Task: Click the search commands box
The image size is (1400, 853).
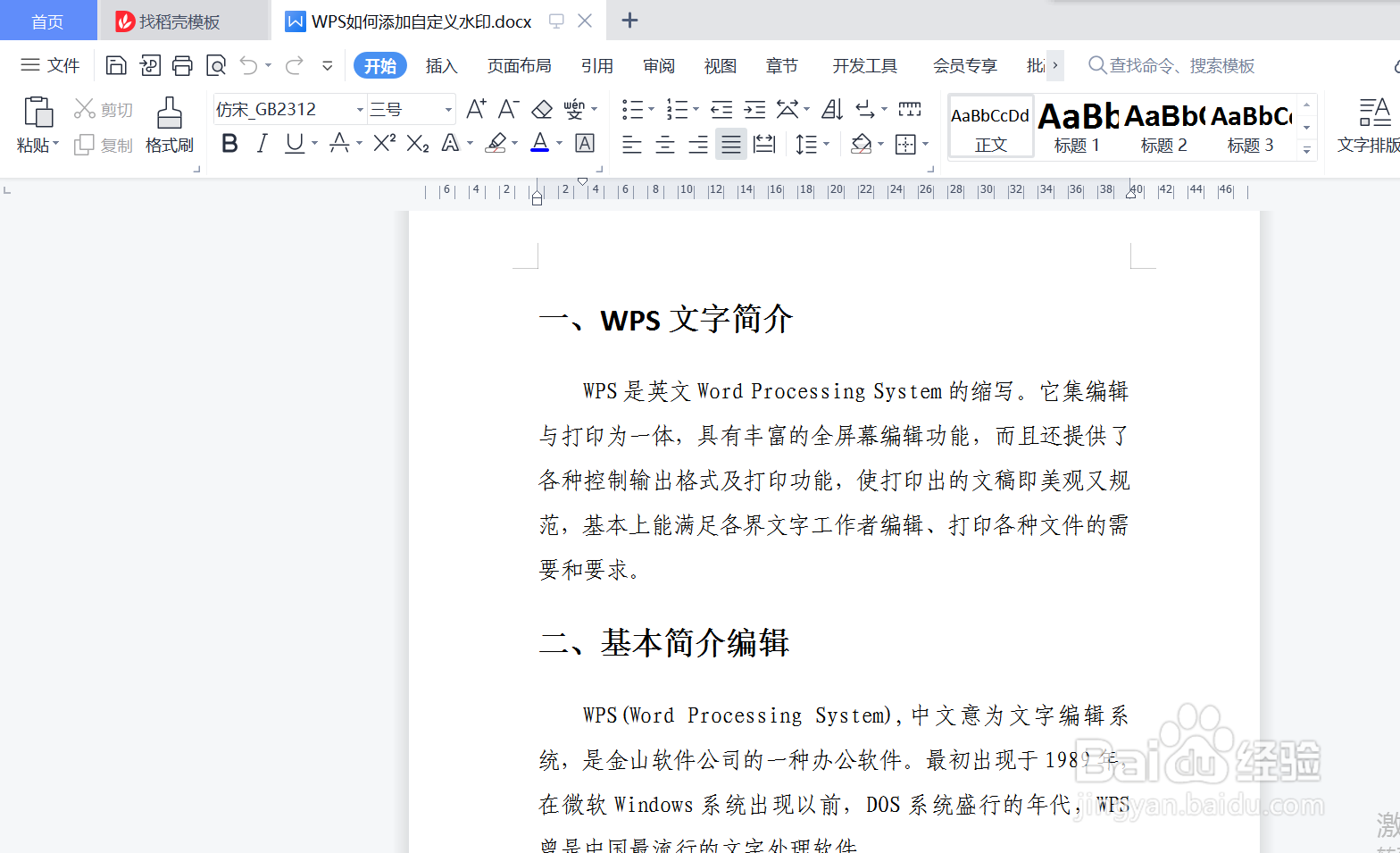Action: [1171, 65]
